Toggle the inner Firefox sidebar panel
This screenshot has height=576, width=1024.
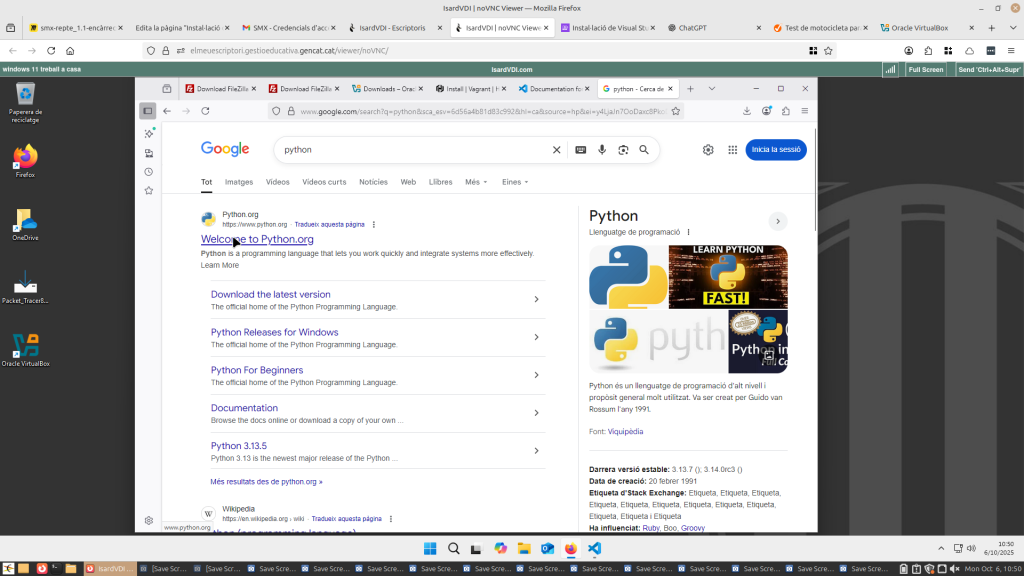click(x=148, y=111)
